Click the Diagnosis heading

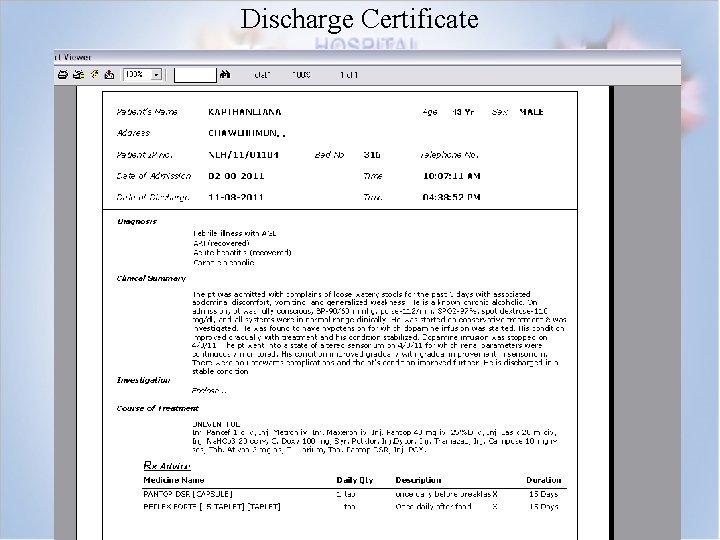(x=137, y=221)
